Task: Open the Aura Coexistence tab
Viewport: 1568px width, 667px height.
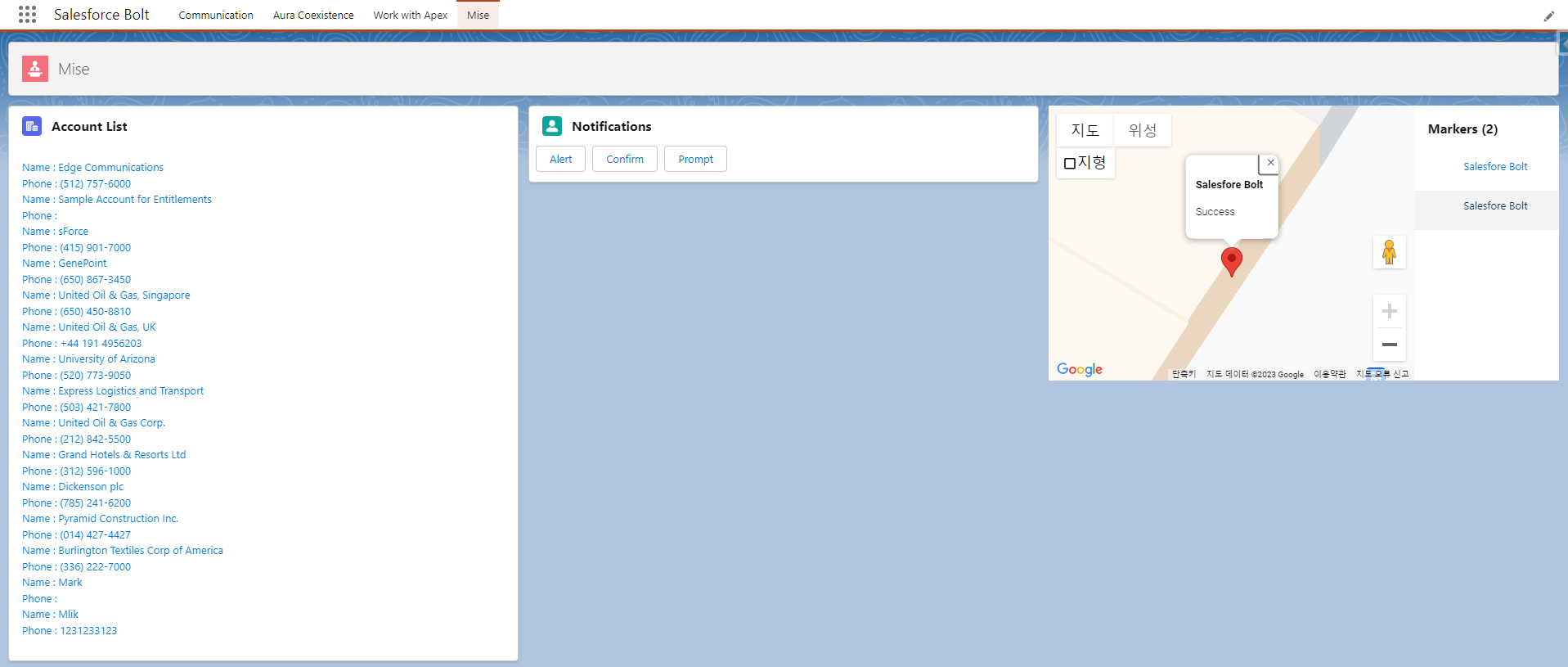Action: [x=313, y=16]
